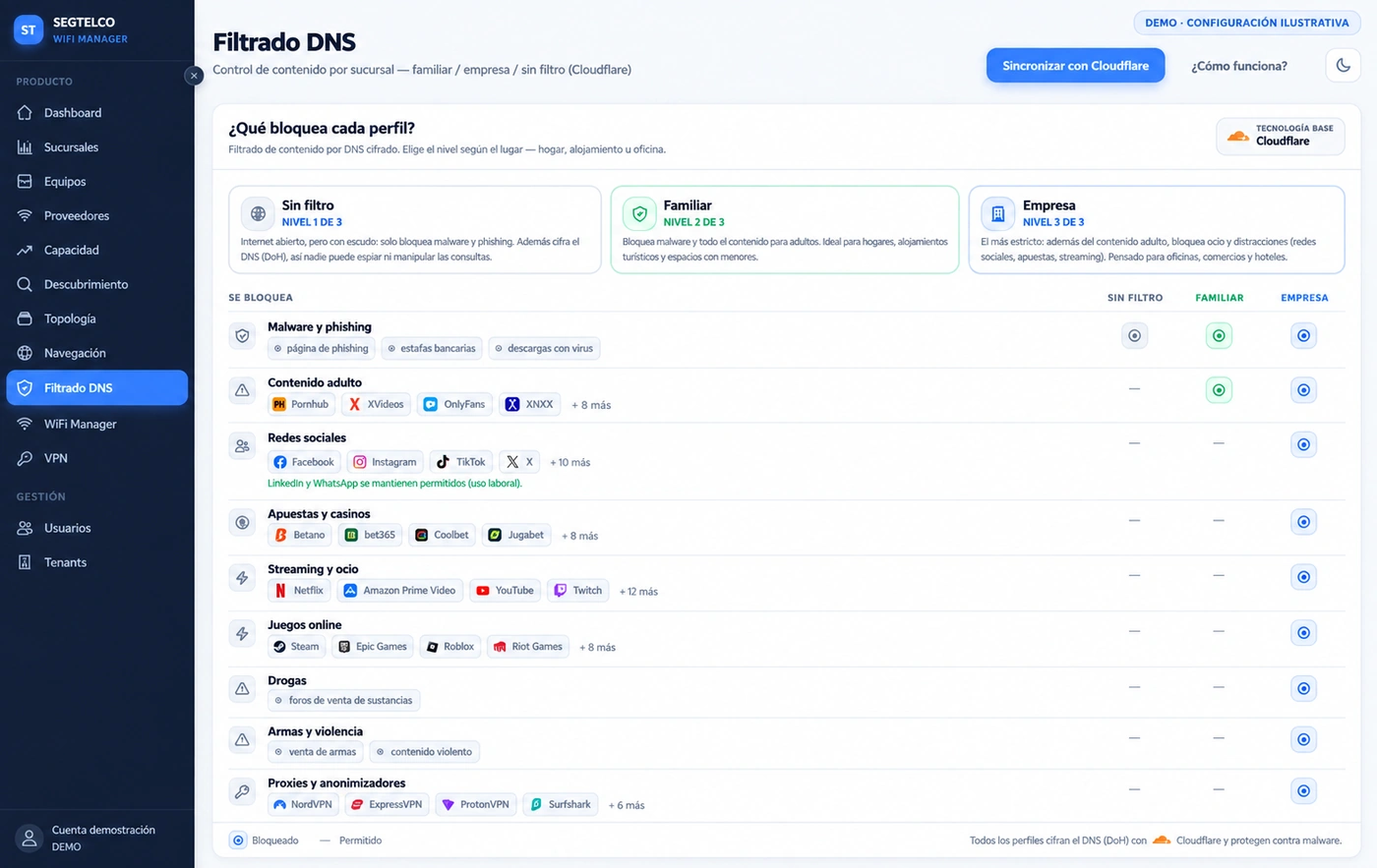Open Usuarios in the Gestión section
This screenshot has height=868, width=1377.
pyautogui.click(x=96, y=528)
